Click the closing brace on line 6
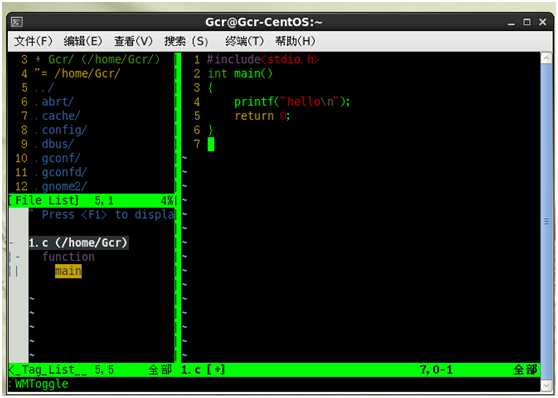Image resolution: width=558 pixels, height=398 pixels. (211, 130)
